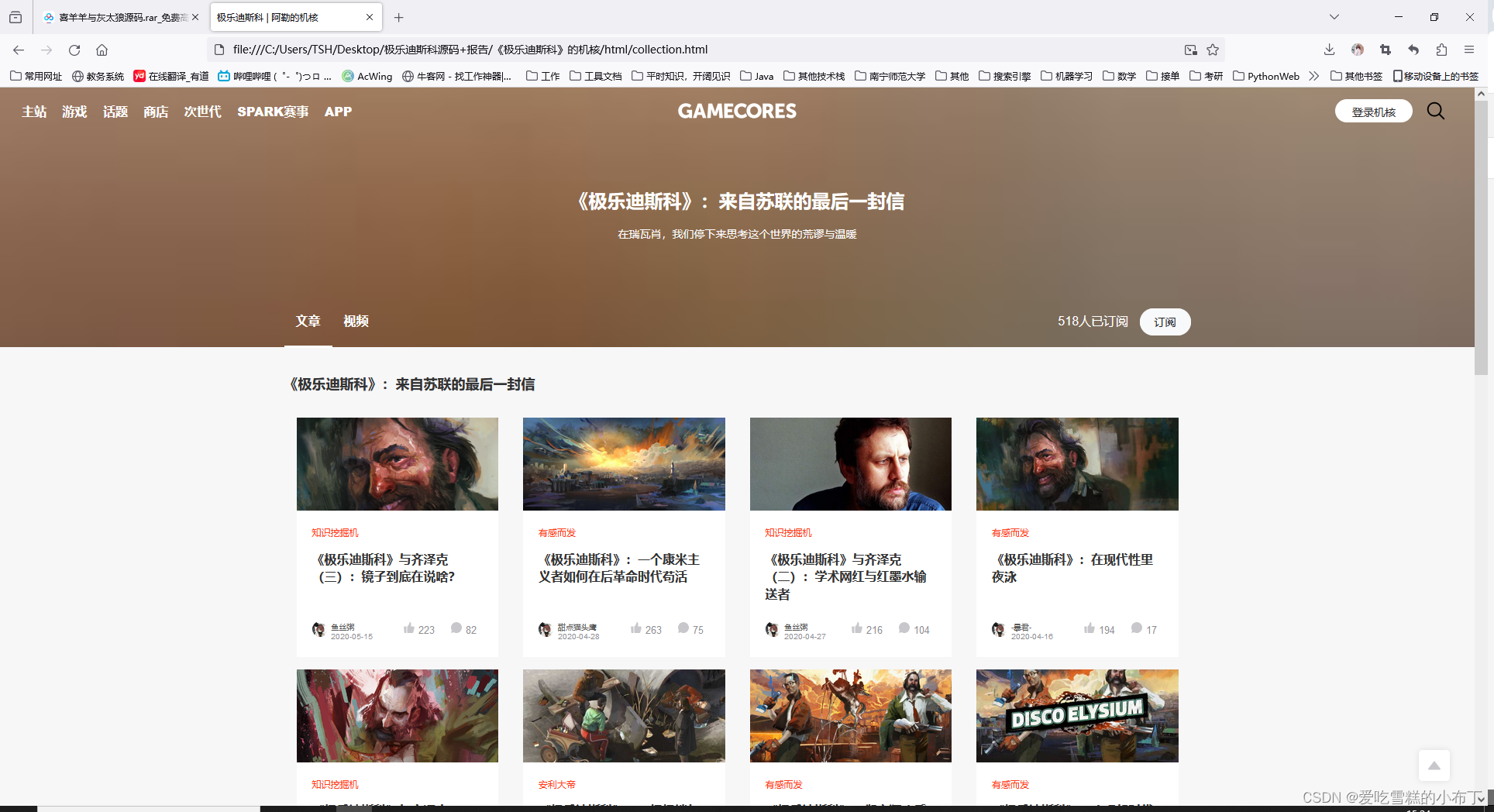Open the 机器学习 bookmark folder

(x=1066, y=76)
